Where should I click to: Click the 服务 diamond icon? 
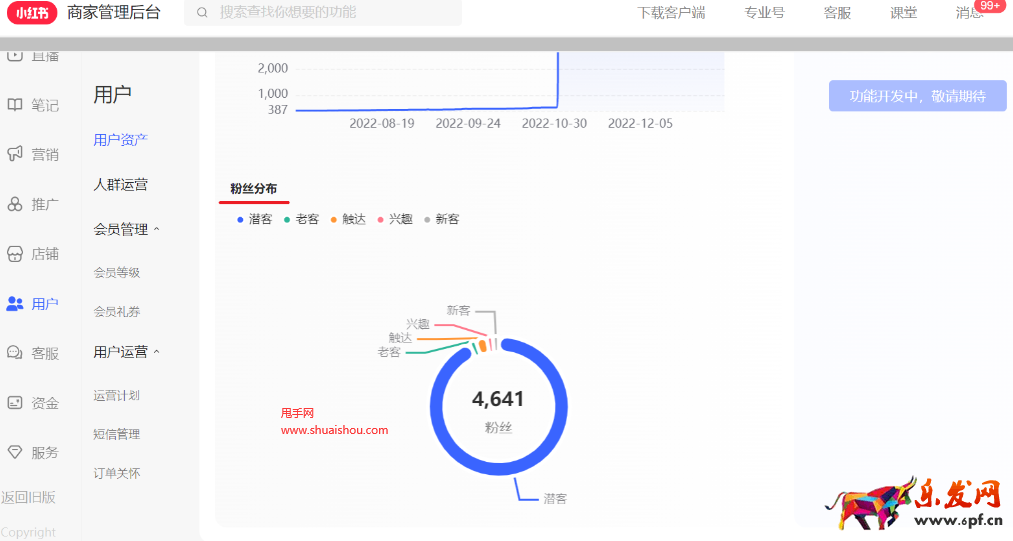pyautogui.click(x=15, y=452)
